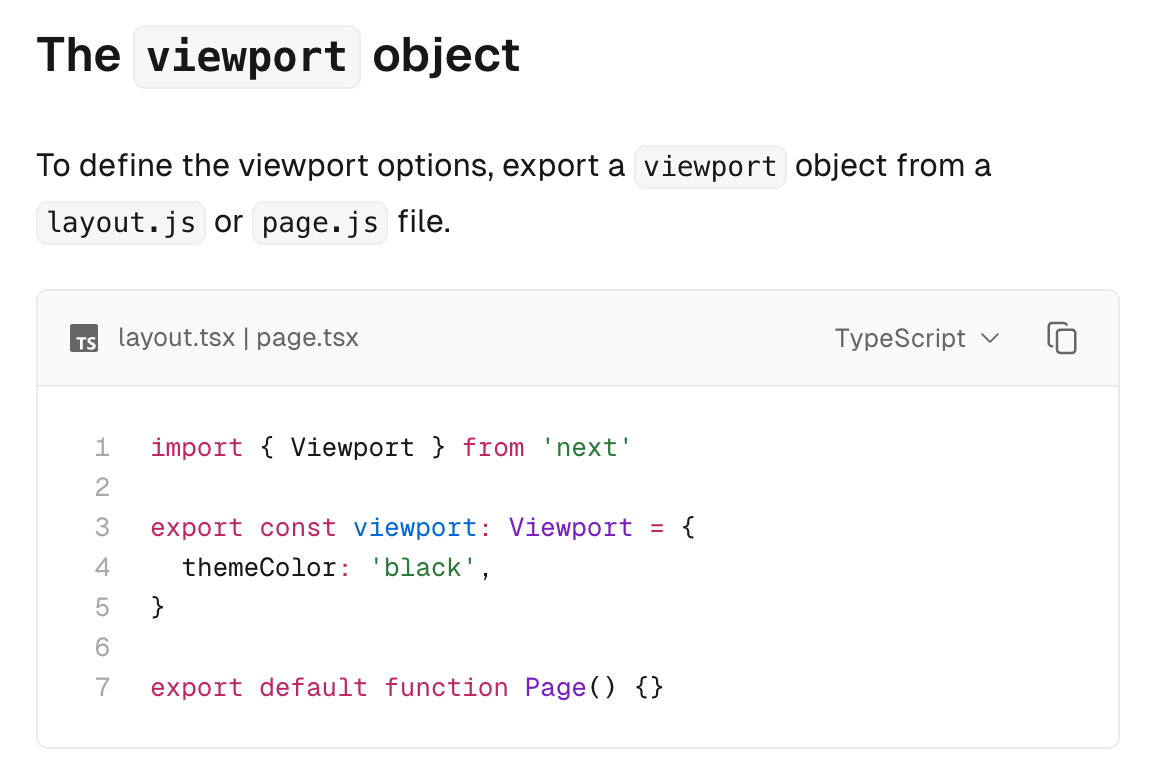Viewport: 1150px width, 776px height.
Task: Click the layout.js inline code
Action: point(121,222)
